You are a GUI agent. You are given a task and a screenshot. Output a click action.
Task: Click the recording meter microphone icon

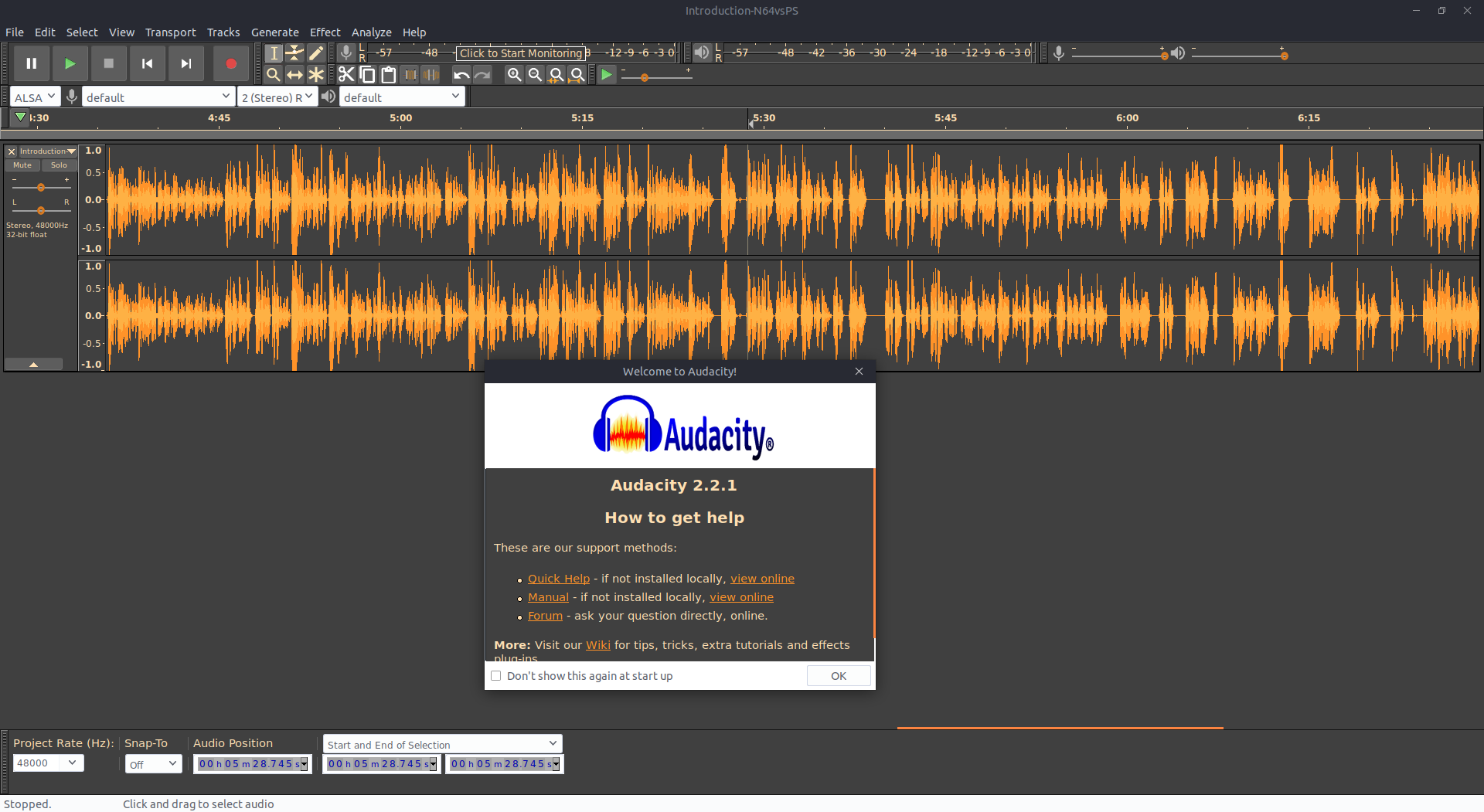point(346,53)
